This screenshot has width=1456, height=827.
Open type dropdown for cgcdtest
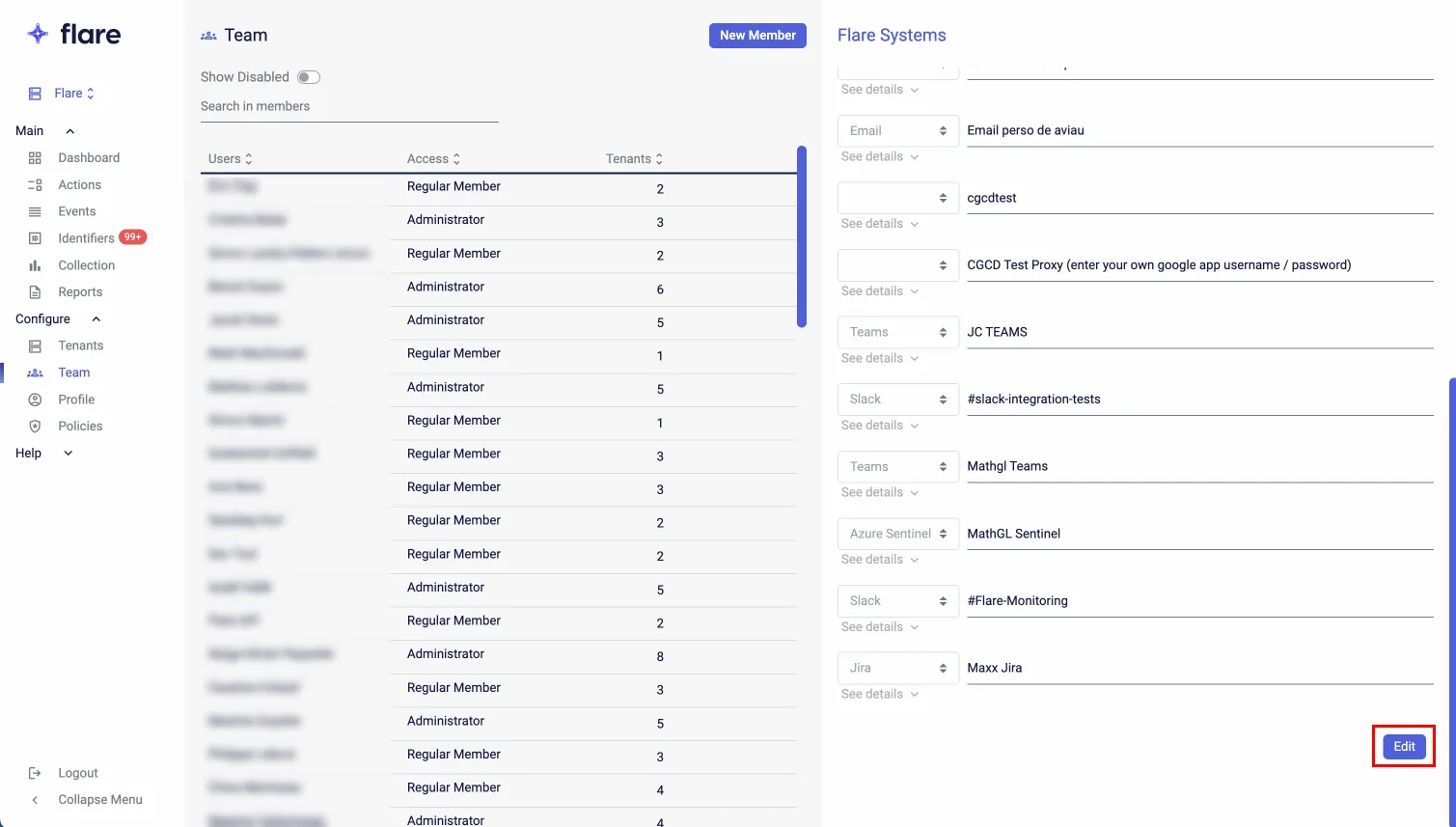point(898,198)
